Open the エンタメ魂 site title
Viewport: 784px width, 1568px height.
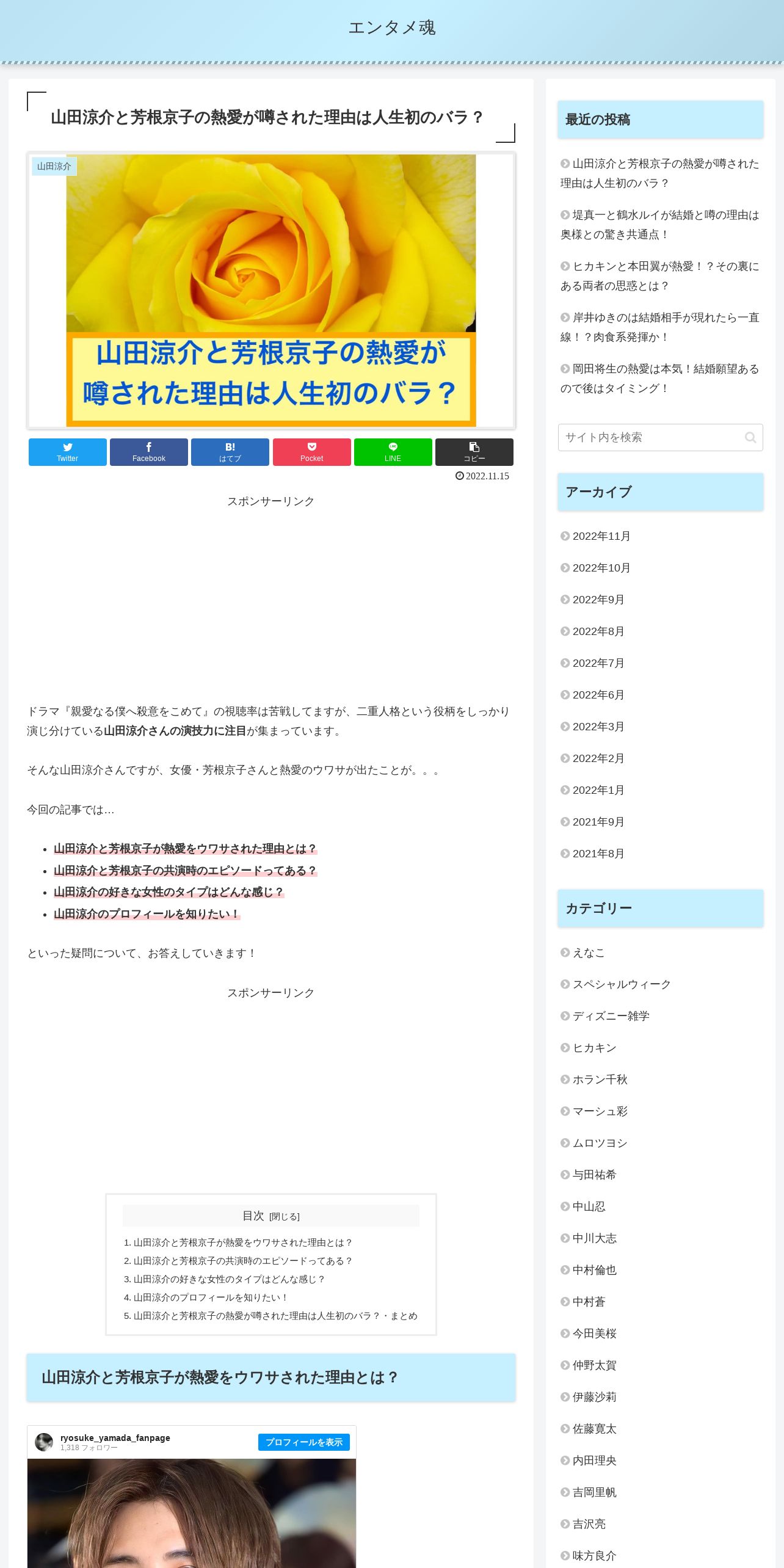click(392, 27)
